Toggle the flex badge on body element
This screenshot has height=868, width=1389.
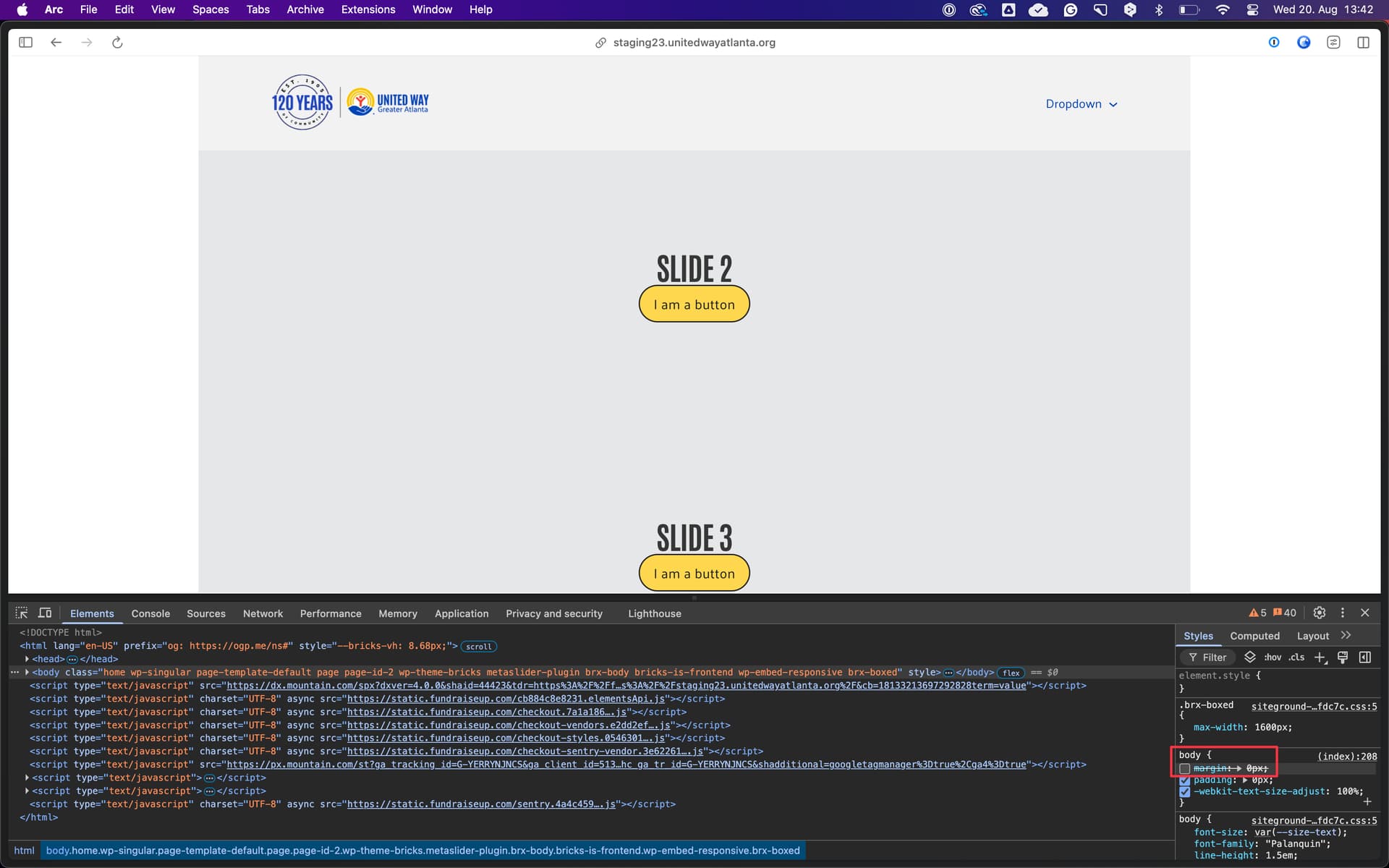click(x=1011, y=673)
